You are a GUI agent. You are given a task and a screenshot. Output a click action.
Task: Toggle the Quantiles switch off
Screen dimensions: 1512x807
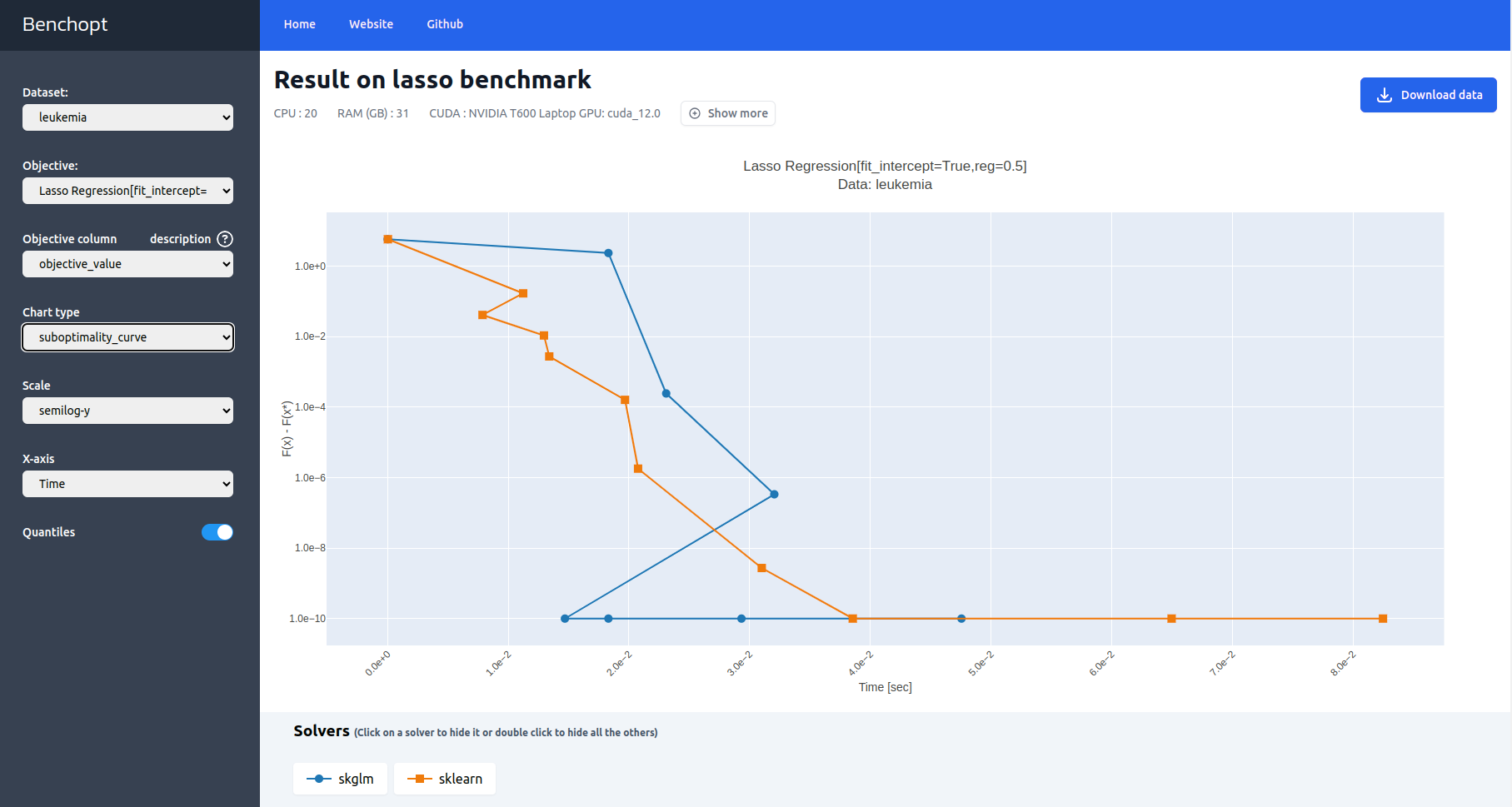[x=217, y=532]
